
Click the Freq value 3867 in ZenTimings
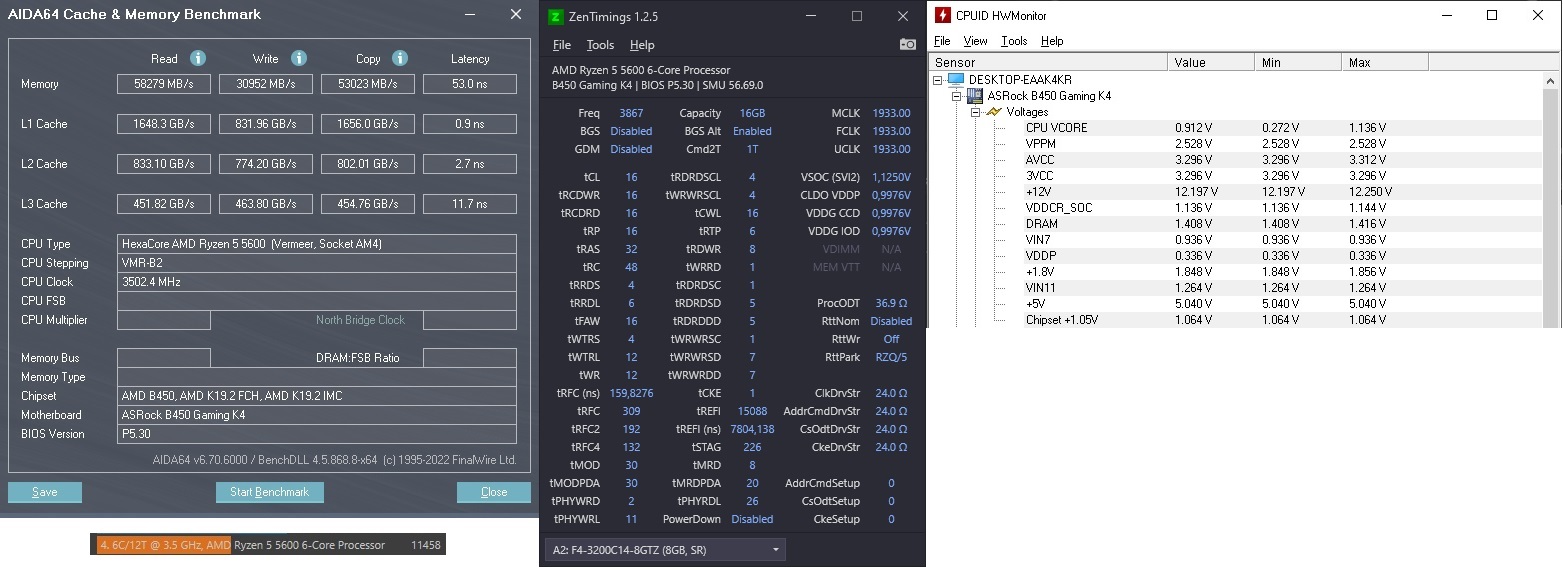(631, 113)
